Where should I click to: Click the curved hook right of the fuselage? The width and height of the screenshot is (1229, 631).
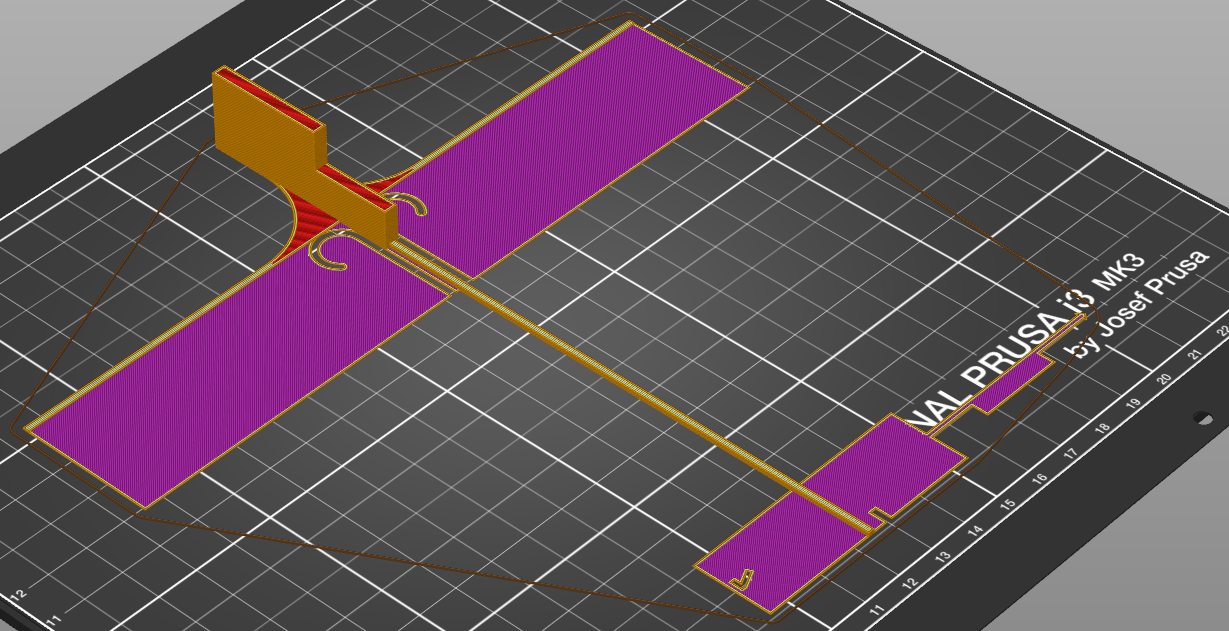(415, 205)
